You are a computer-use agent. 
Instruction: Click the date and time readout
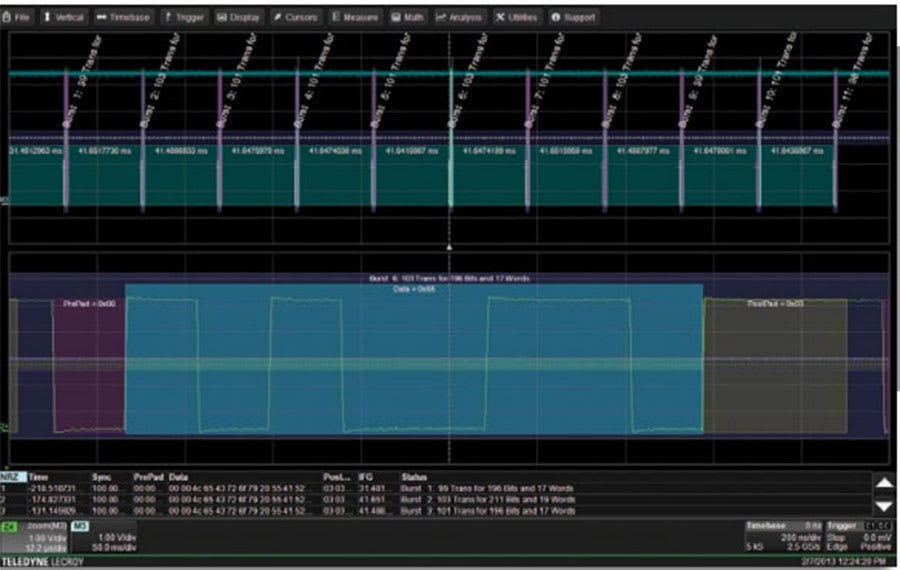844,561
